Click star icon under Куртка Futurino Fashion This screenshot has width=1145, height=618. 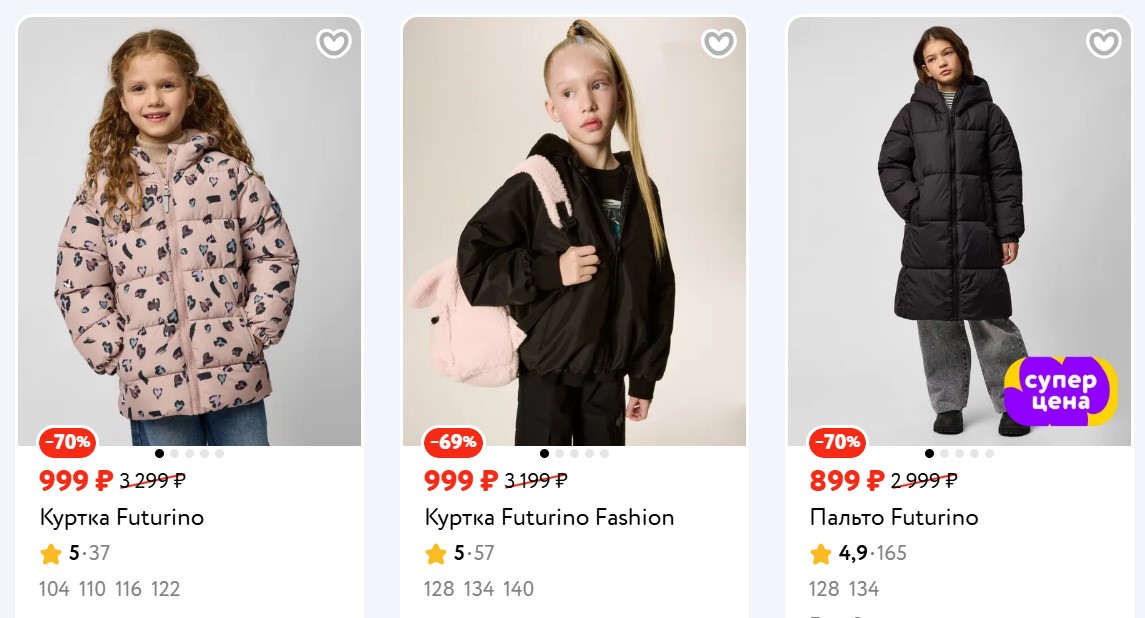tap(436, 553)
